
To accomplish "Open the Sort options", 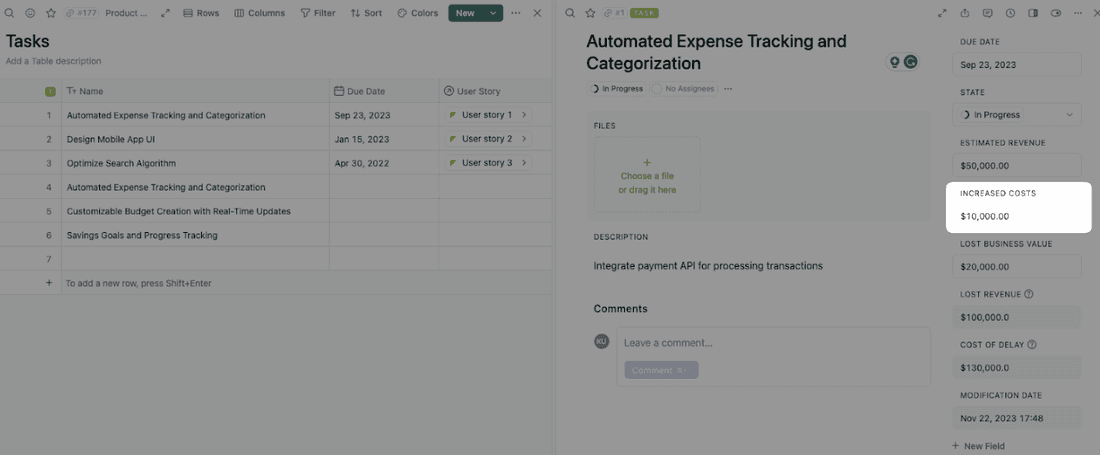I will coord(366,13).
